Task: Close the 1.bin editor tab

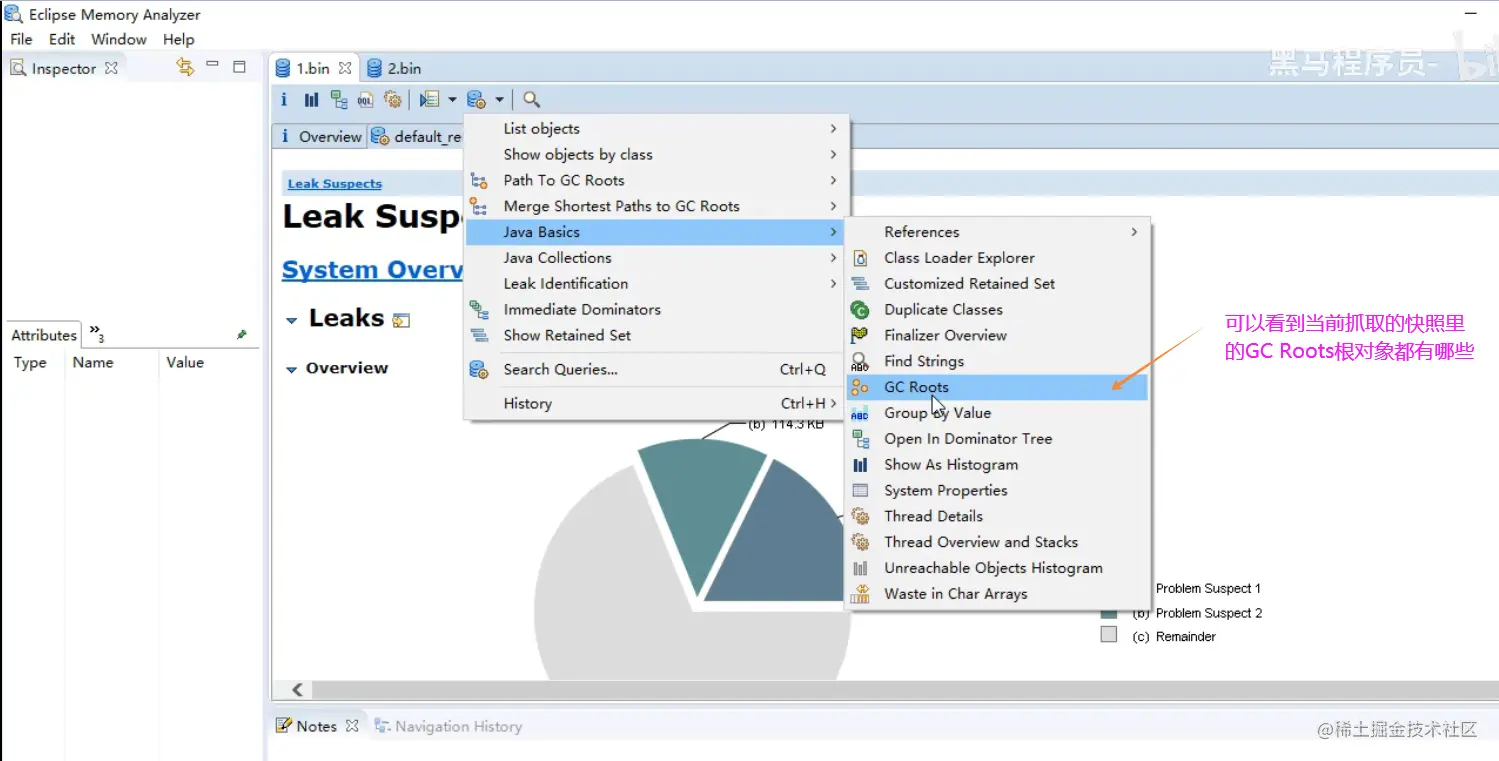Action: [x=345, y=68]
